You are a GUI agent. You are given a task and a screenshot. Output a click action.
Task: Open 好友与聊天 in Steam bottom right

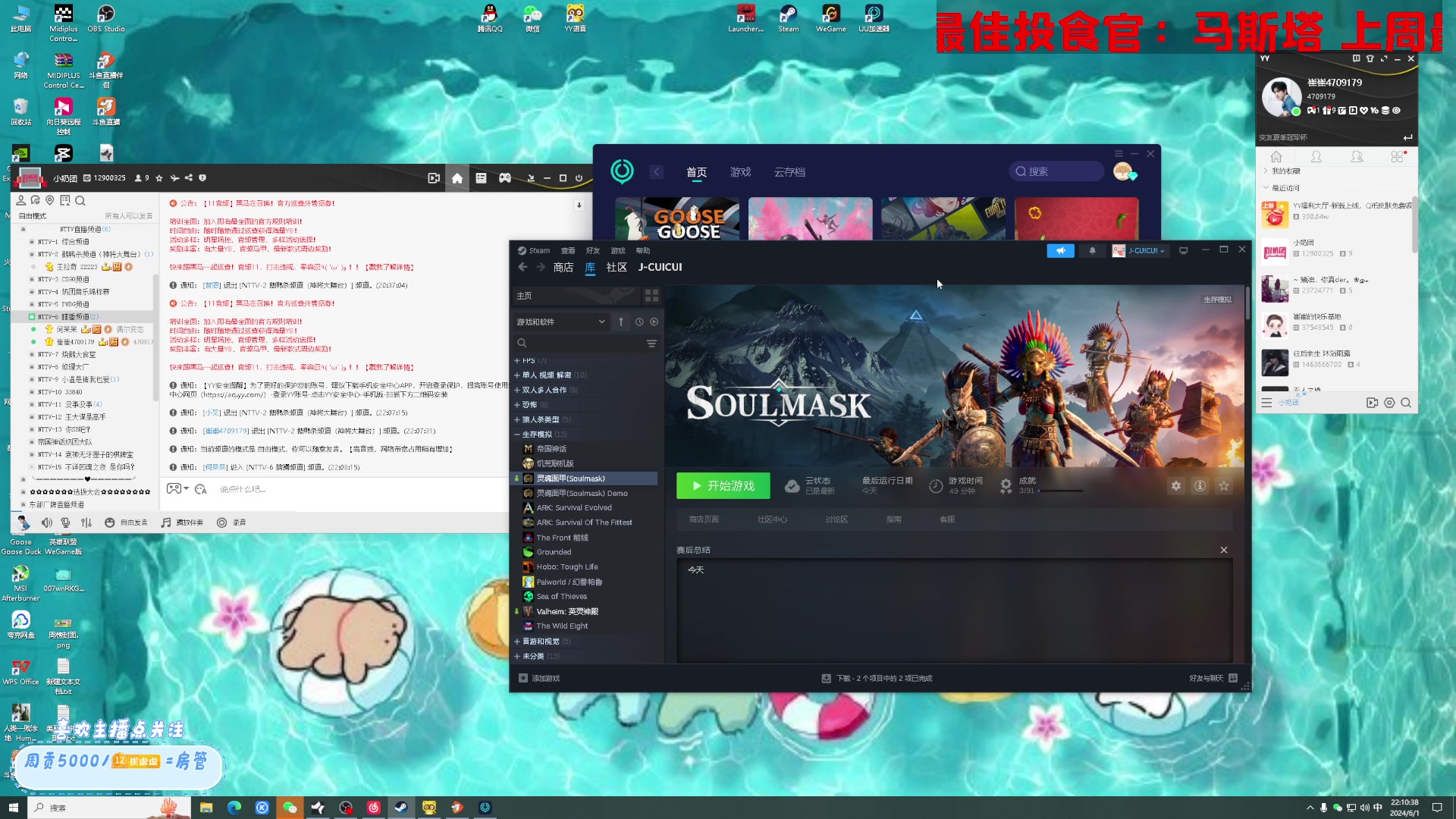click(1213, 679)
